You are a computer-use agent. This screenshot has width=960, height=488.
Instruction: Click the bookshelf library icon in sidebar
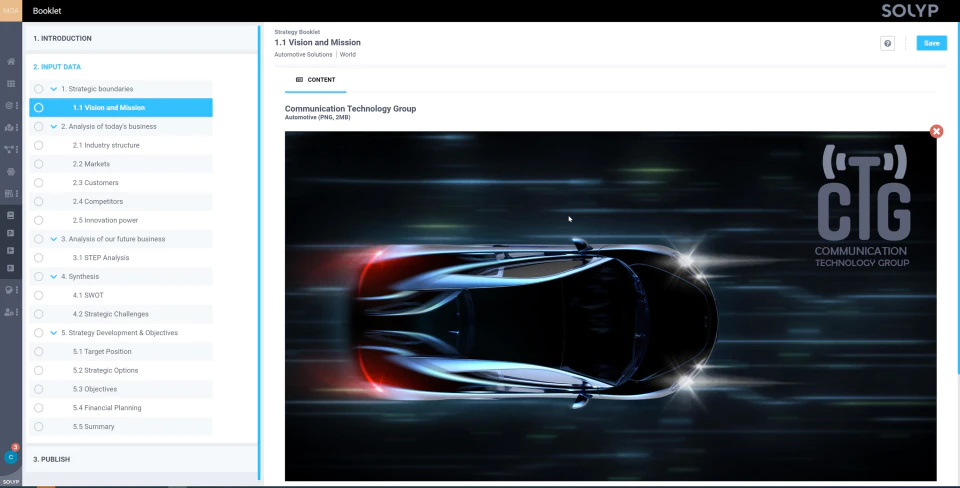point(9,193)
